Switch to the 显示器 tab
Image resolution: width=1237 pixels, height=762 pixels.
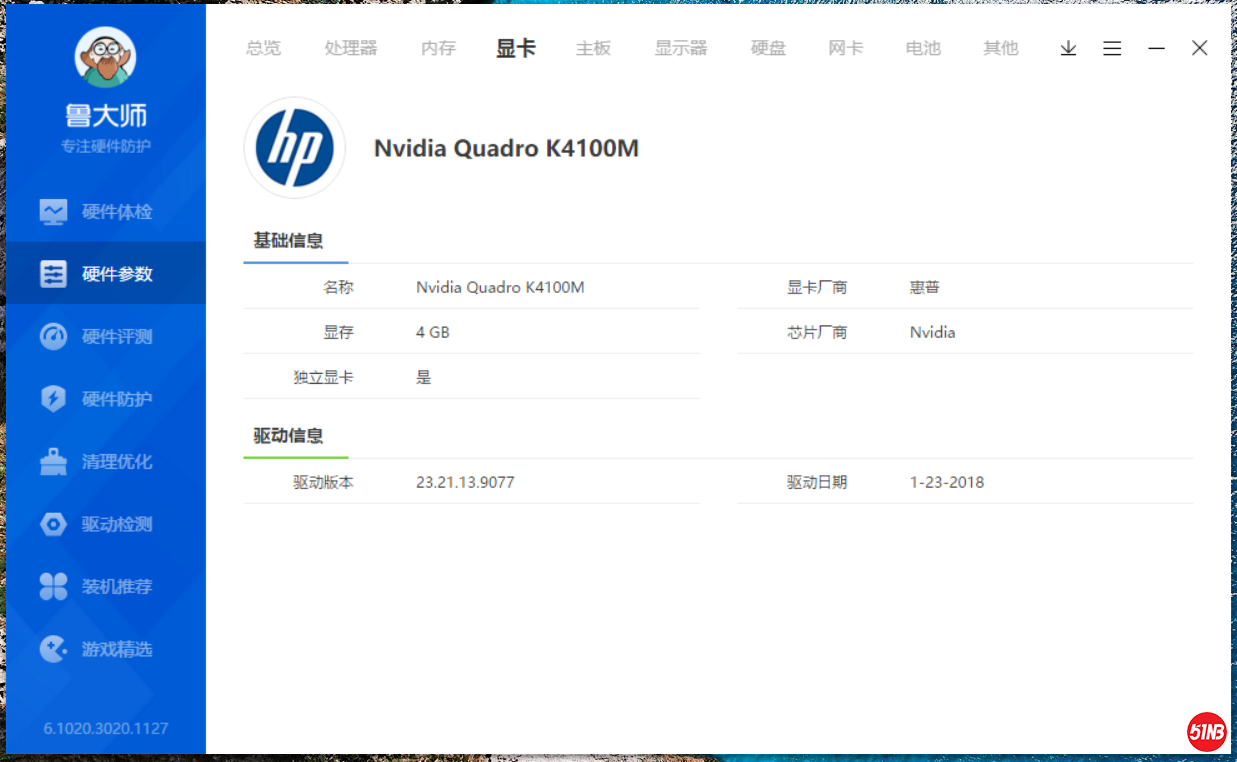pos(681,48)
